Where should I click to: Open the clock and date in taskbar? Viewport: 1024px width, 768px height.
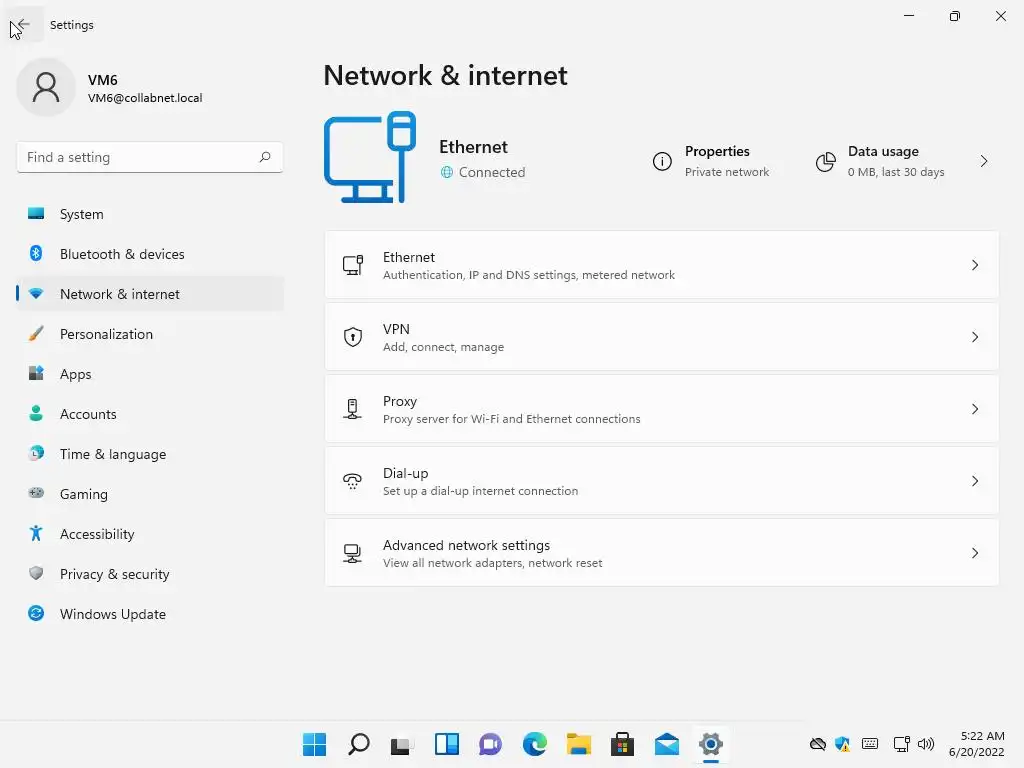click(976, 744)
